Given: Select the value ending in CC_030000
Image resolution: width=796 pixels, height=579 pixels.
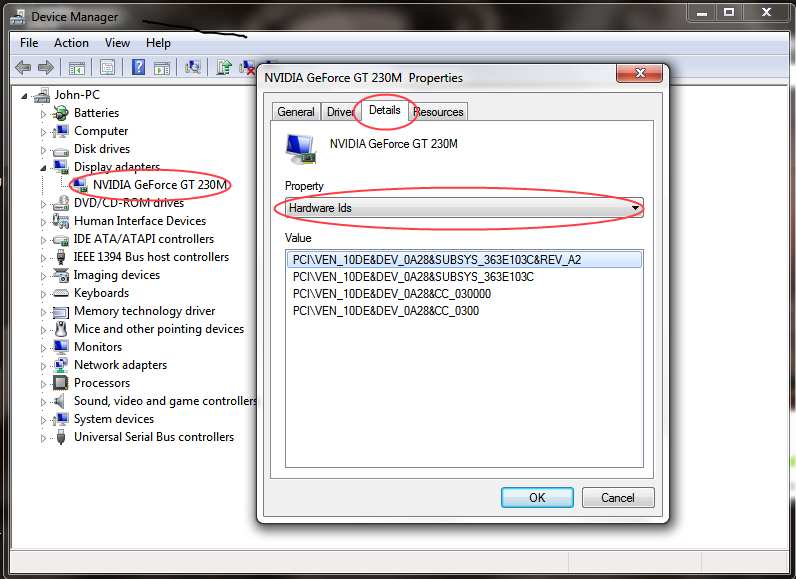Looking at the screenshot, I should click(464, 294).
